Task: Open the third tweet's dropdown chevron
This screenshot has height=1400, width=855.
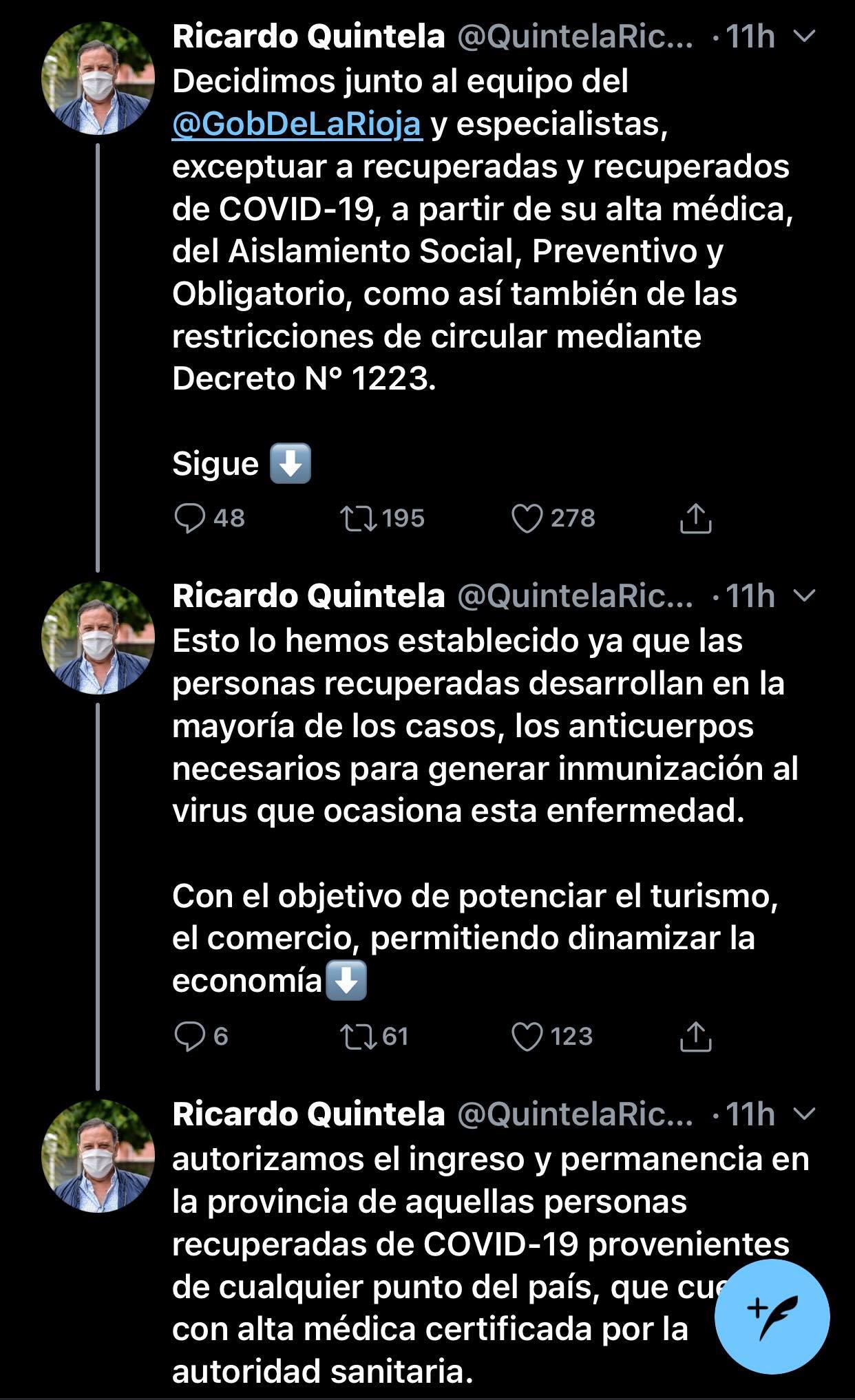Action: tap(804, 1114)
